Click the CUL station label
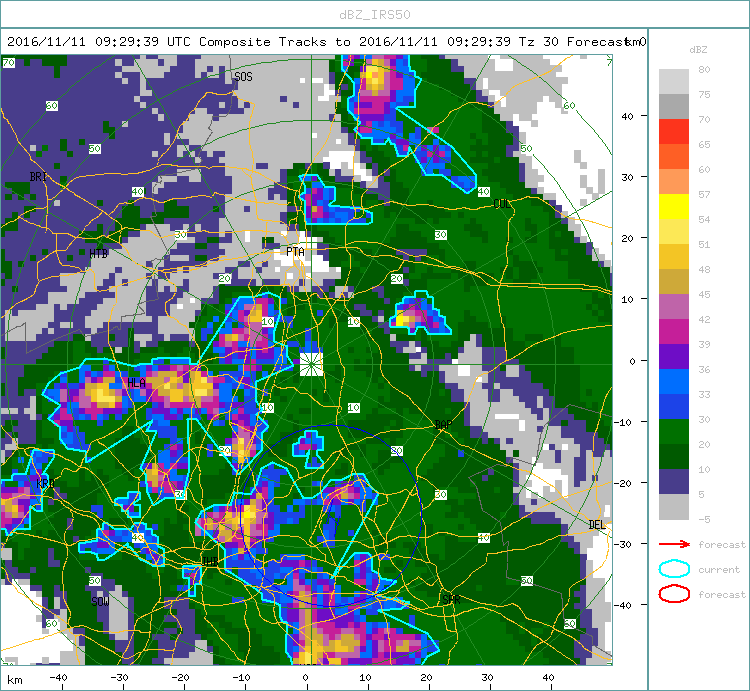 (502, 204)
